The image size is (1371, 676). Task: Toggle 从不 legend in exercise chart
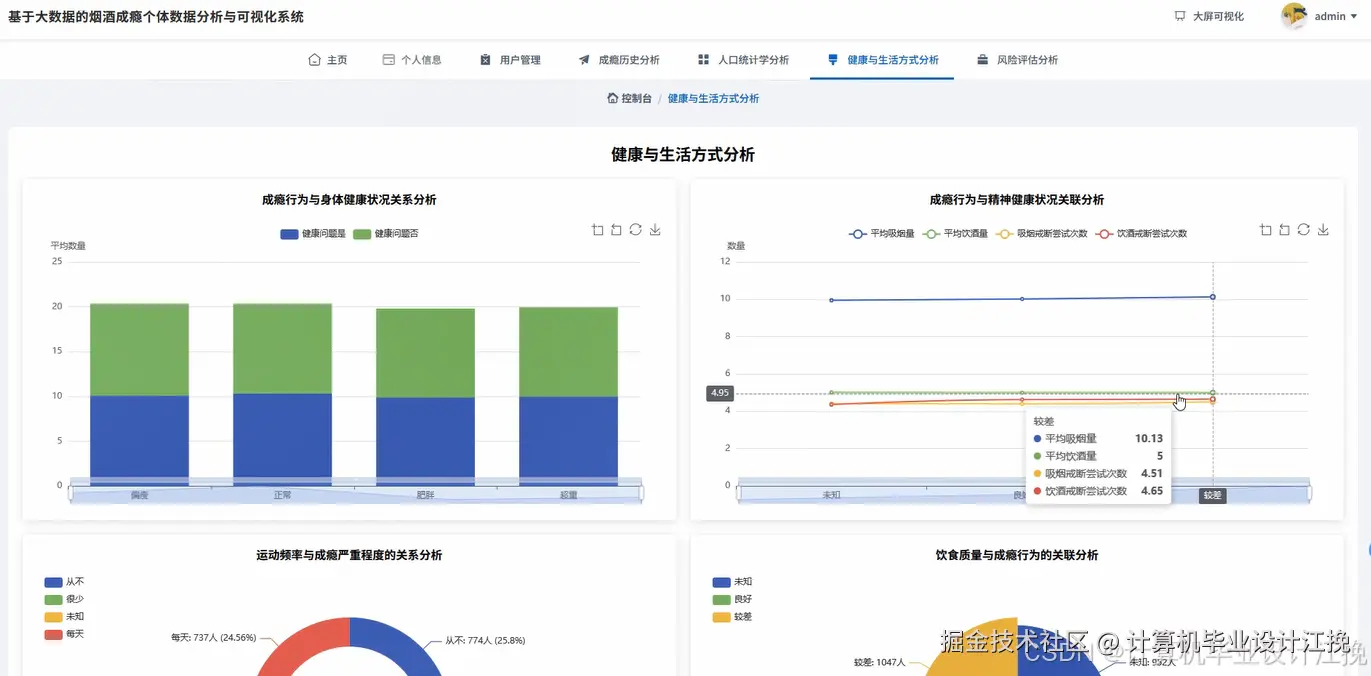[65, 581]
